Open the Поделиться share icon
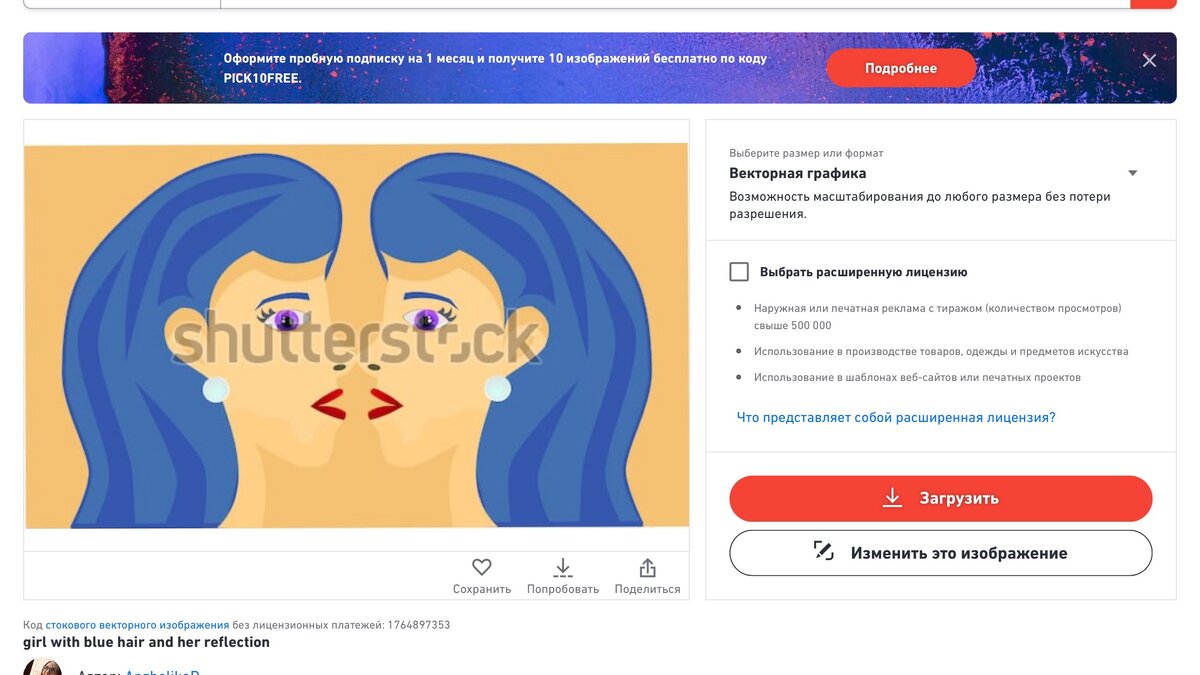The height and width of the screenshot is (675, 1200). tap(647, 568)
